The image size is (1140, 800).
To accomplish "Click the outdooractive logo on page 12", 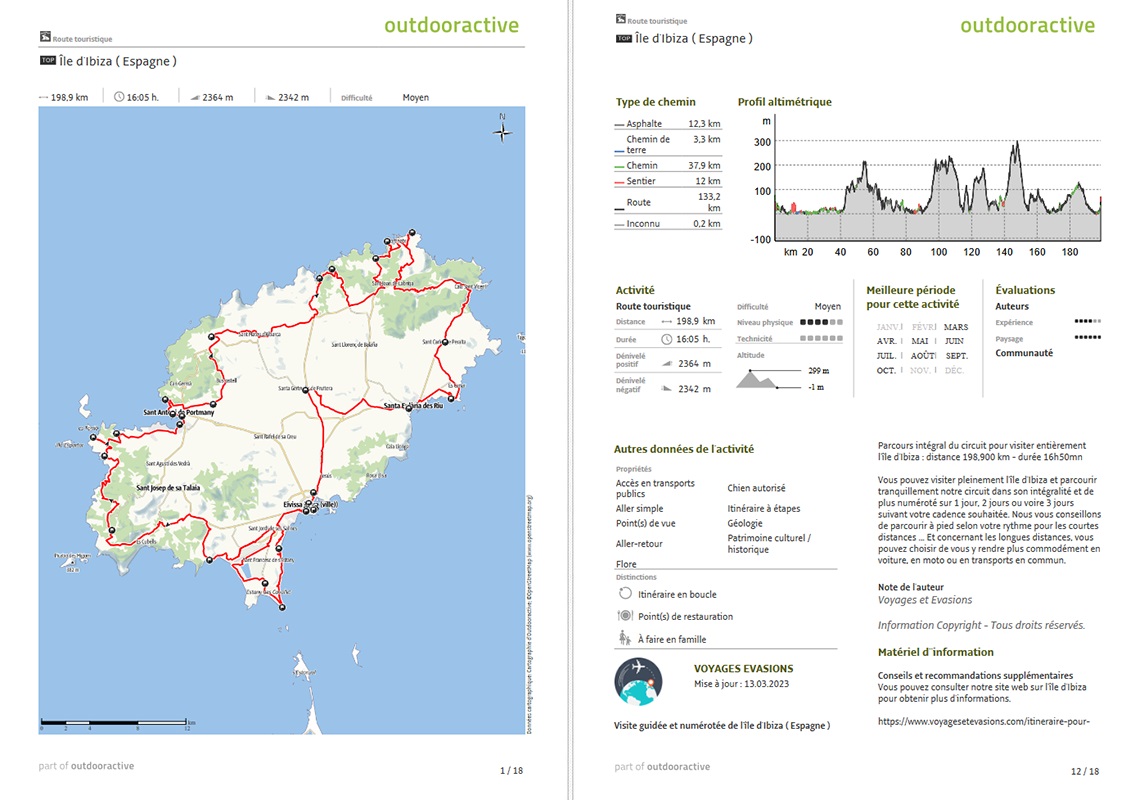I will tap(1027, 25).
